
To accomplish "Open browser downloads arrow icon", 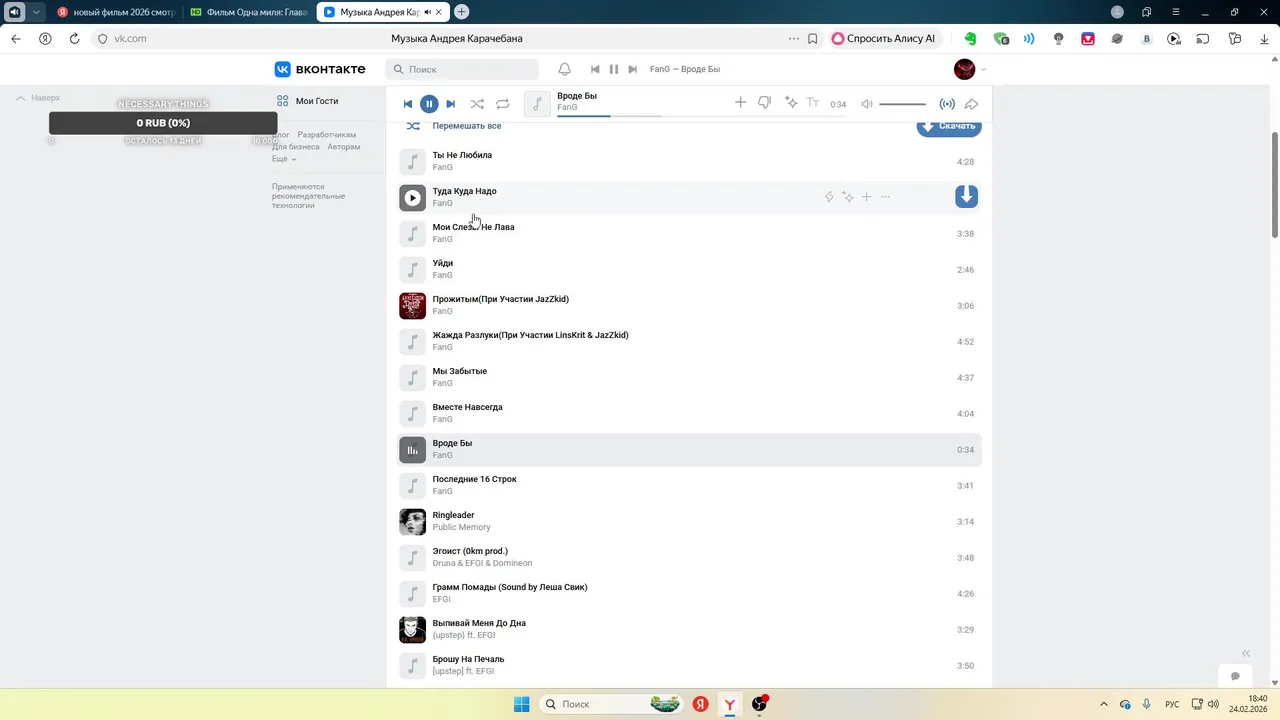I will coord(1263,38).
